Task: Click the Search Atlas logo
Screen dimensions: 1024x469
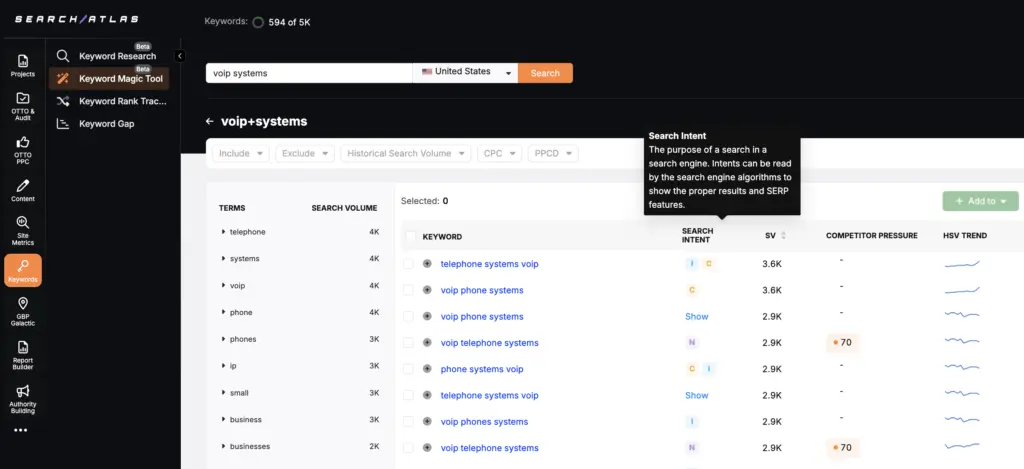Action: click(x=76, y=19)
